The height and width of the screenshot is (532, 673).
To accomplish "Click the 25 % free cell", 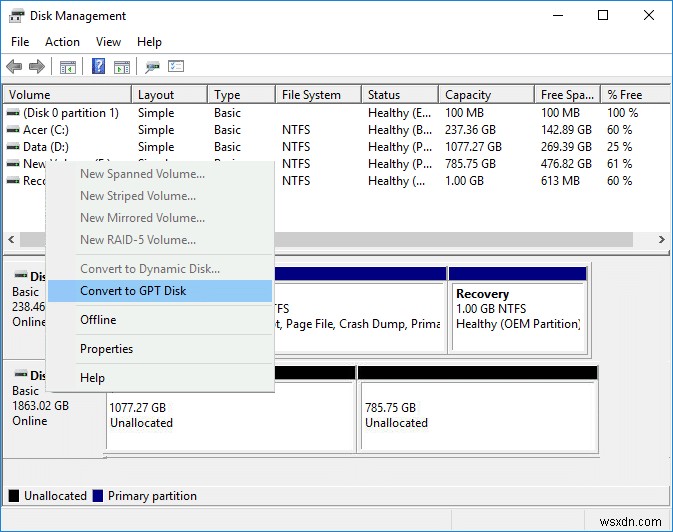I will click(x=619, y=147).
